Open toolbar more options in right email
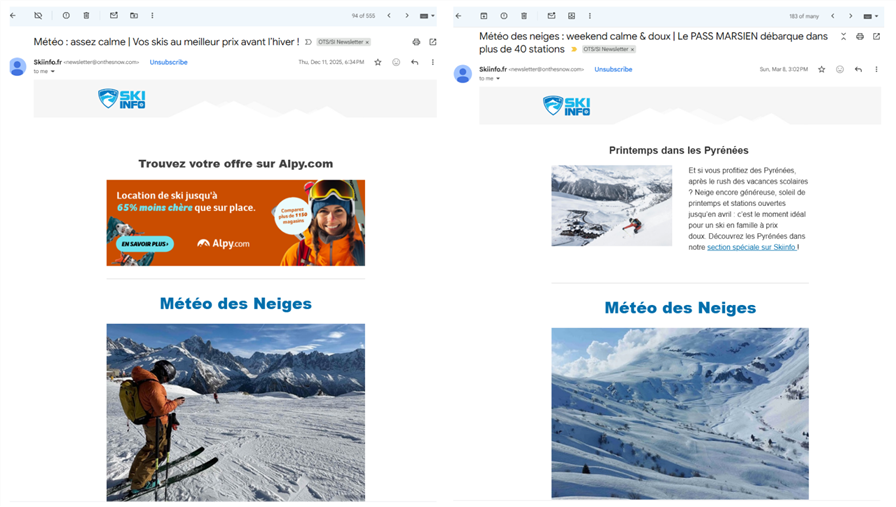The height and width of the screenshot is (507, 896). point(590,15)
